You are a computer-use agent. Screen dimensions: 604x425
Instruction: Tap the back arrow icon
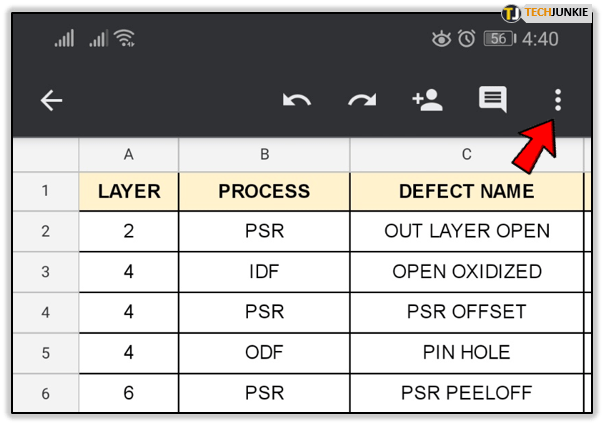coord(51,100)
